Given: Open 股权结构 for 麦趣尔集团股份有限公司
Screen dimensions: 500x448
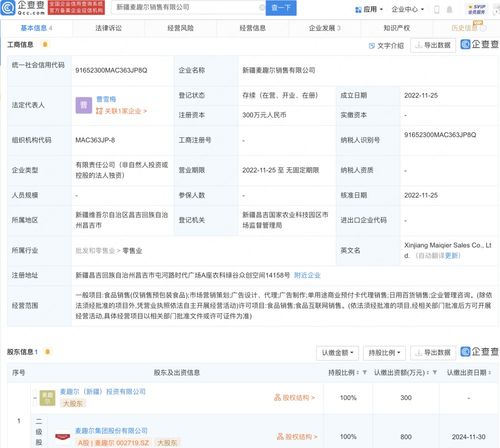Looking at the screenshot, I should [297, 436].
